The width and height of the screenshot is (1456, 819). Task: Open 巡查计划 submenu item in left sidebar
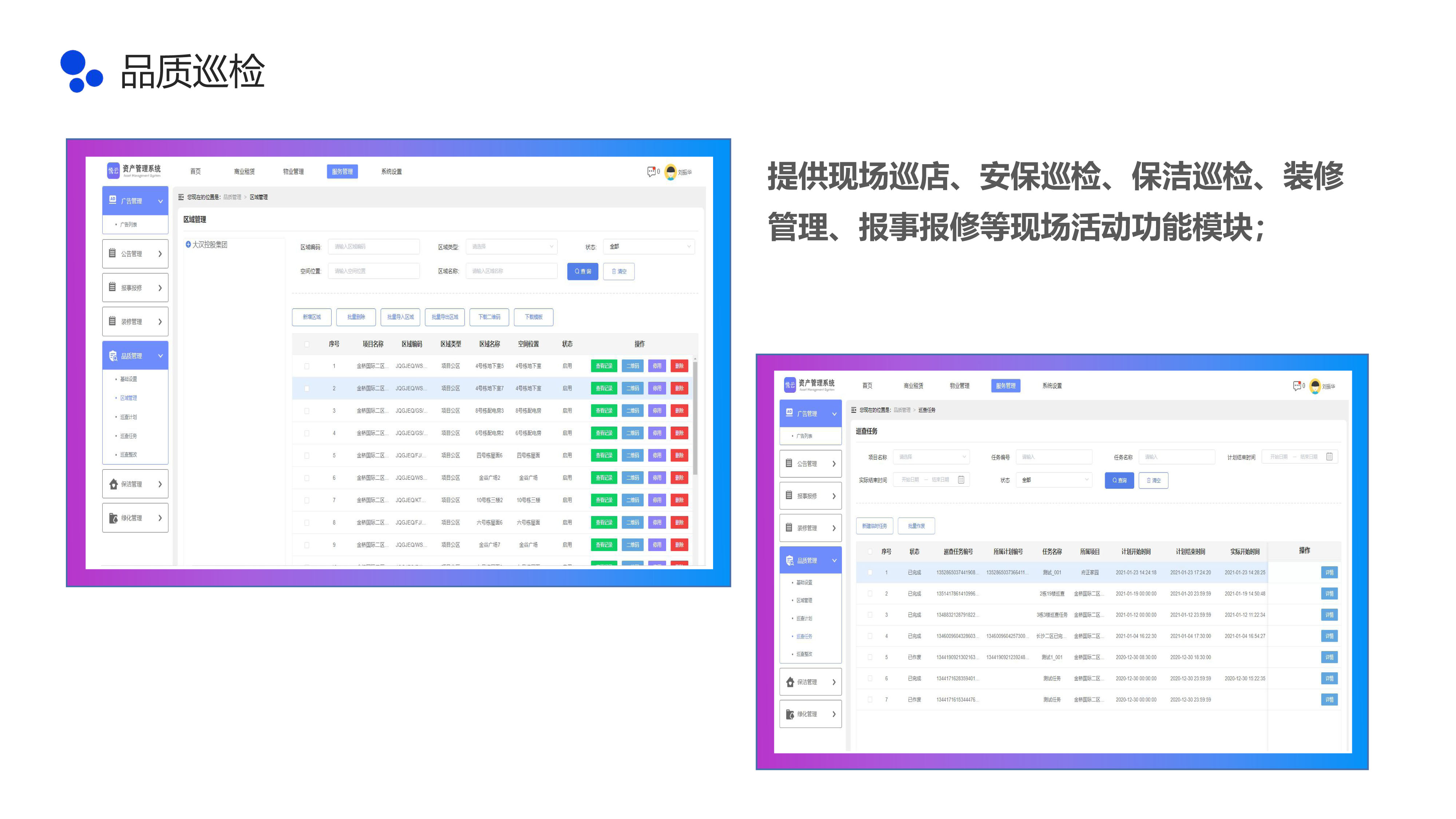128,416
